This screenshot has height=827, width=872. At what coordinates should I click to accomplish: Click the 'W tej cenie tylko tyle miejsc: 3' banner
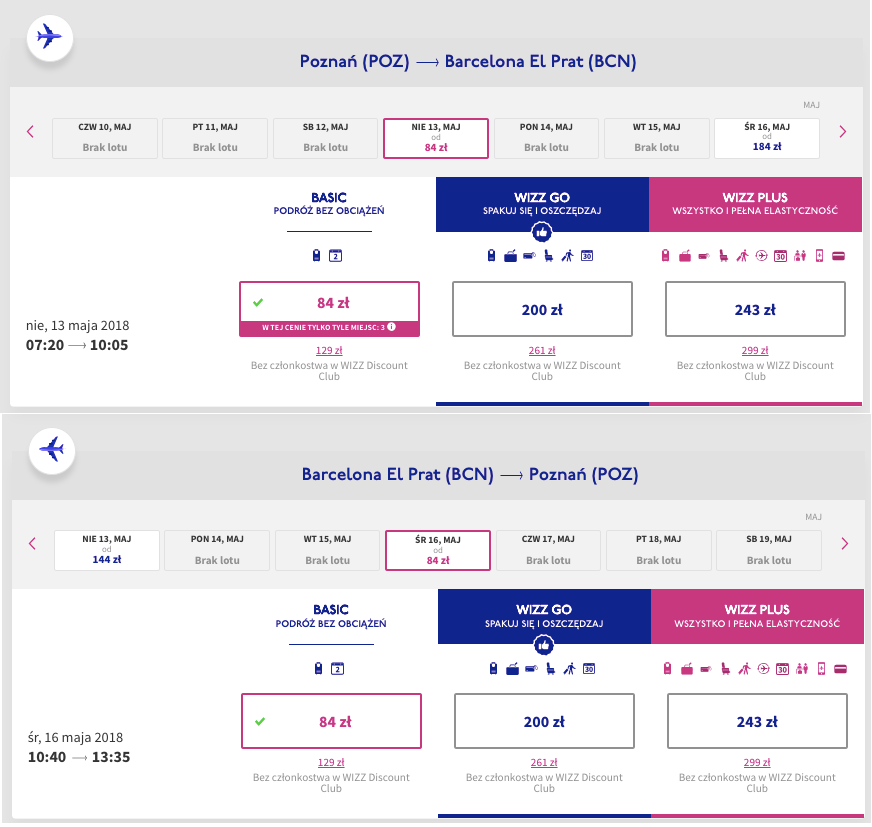(329, 328)
